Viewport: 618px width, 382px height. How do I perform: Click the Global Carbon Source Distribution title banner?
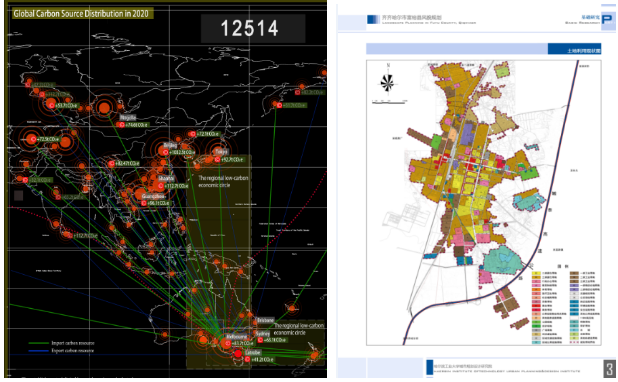pyautogui.click(x=81, y=14)
